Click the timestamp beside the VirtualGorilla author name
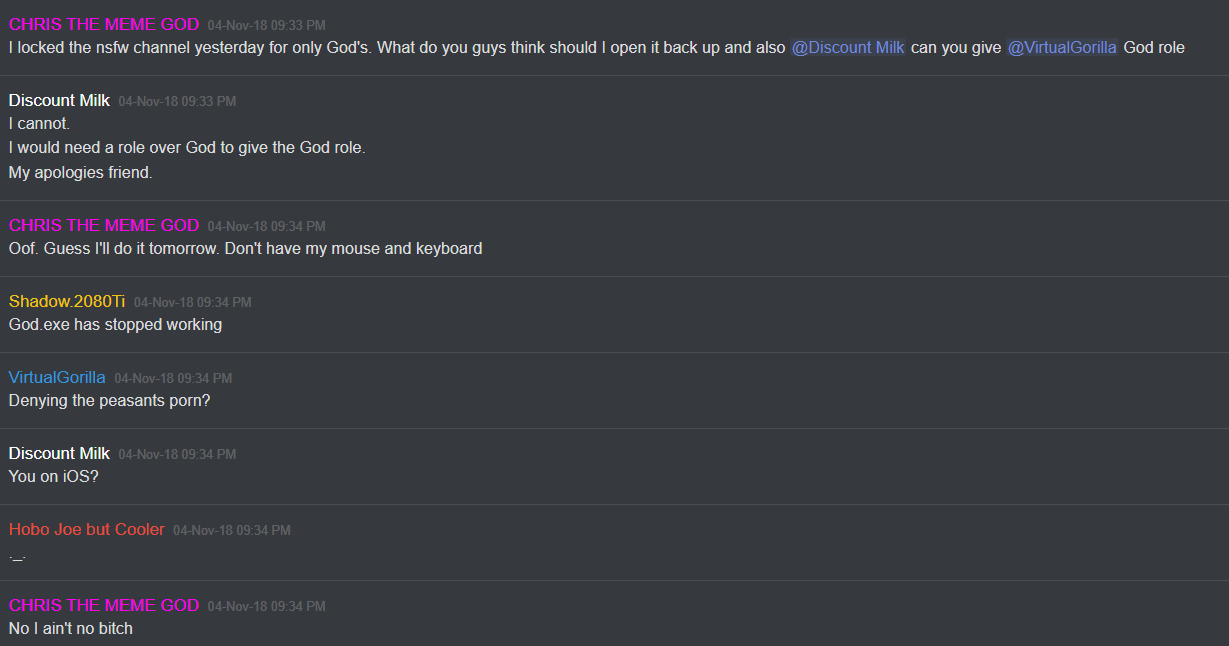This screenshot has width=1229, height=646. pos(173,378)
